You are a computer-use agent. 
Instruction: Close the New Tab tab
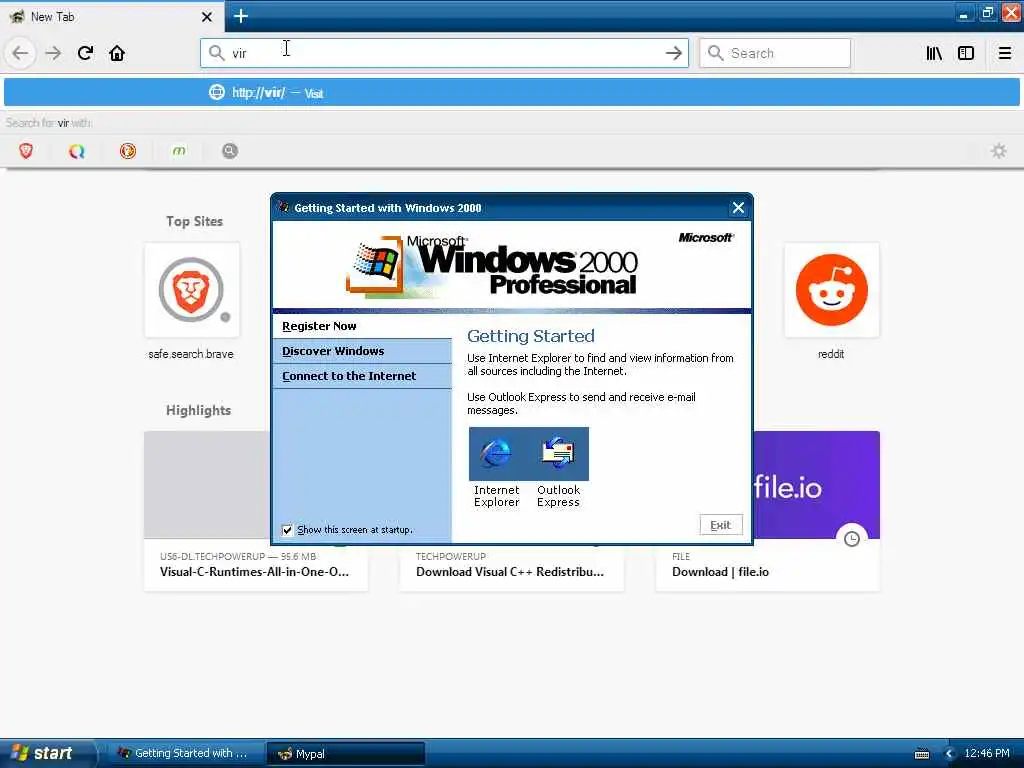206,17
